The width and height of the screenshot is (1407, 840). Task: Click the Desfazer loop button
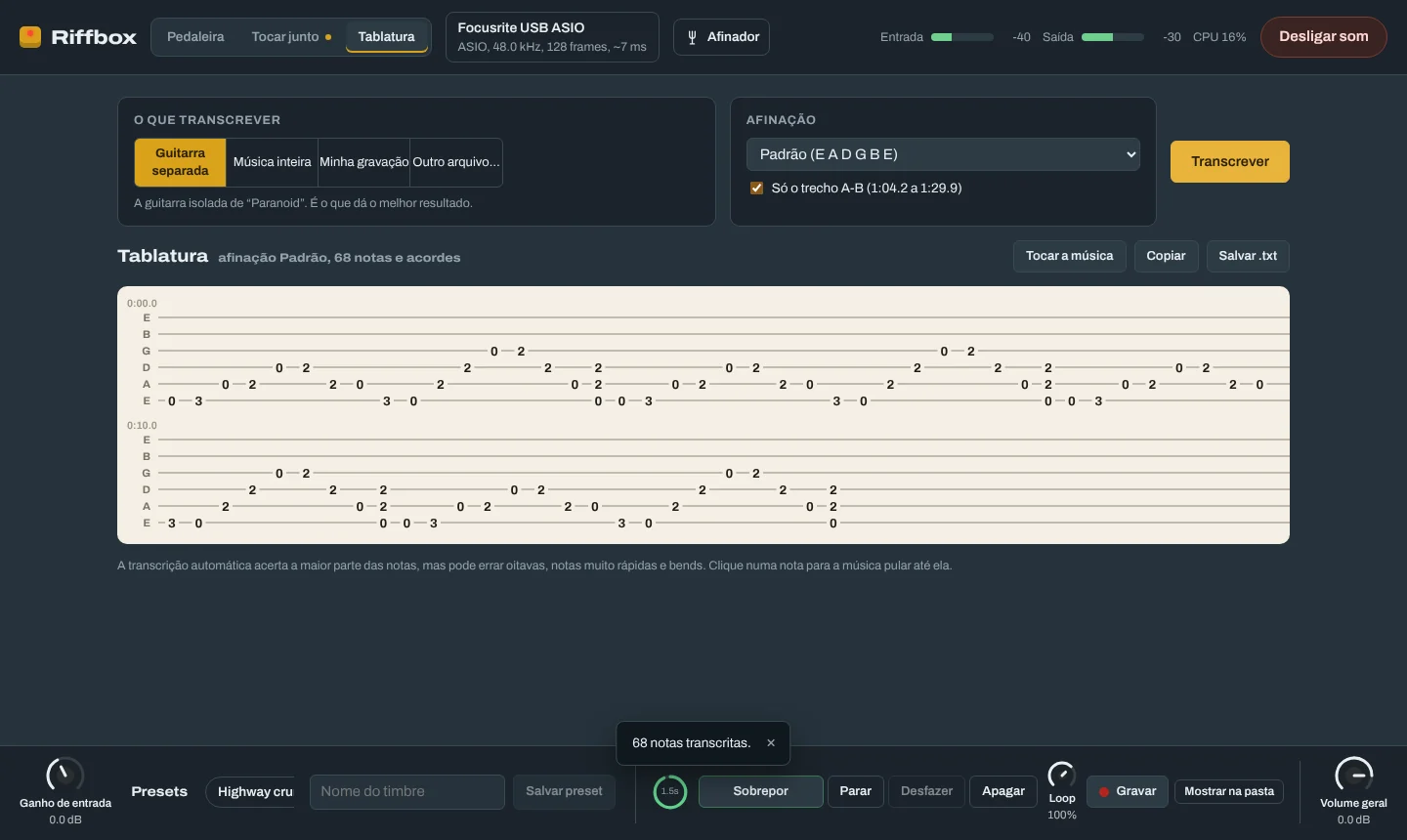pyautogui.click(x=926, y=791)
